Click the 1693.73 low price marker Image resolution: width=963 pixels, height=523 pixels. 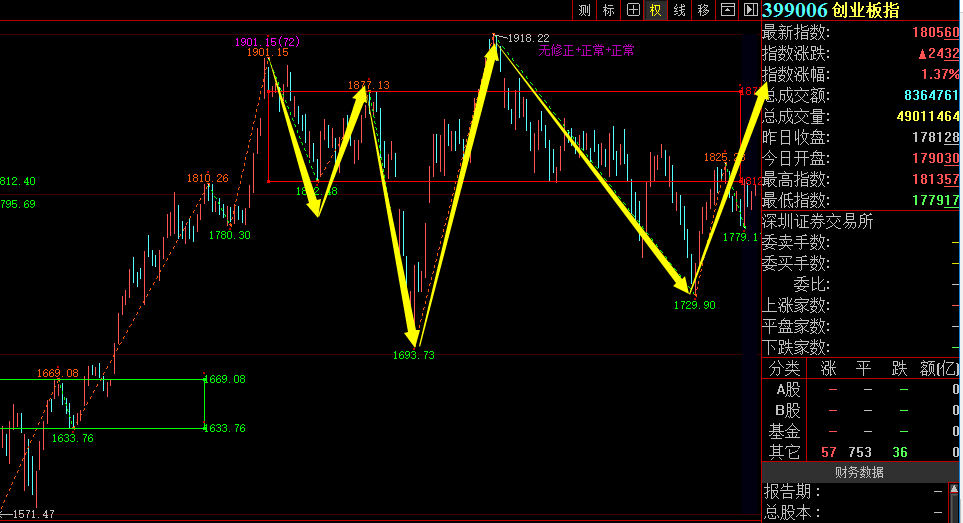tap(413, 355)
